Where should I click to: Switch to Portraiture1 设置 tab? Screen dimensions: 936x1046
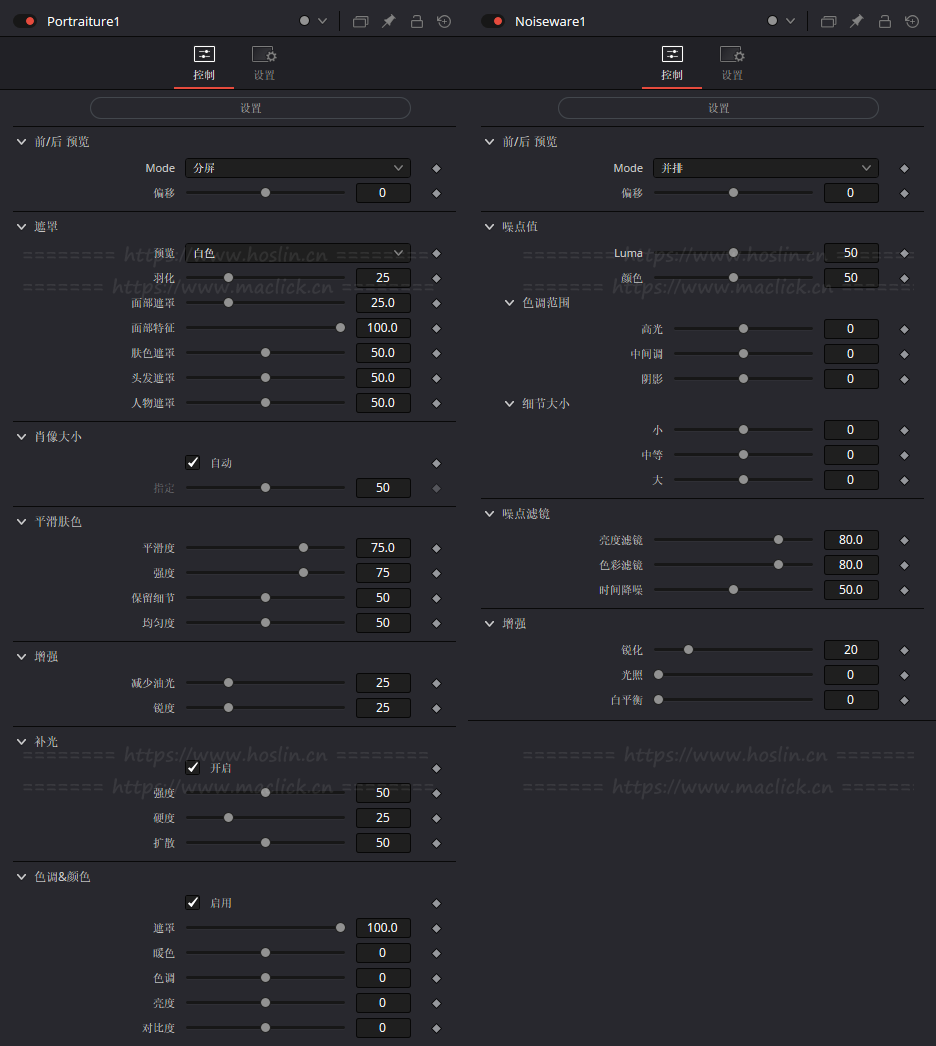click(x=264, y=63)
